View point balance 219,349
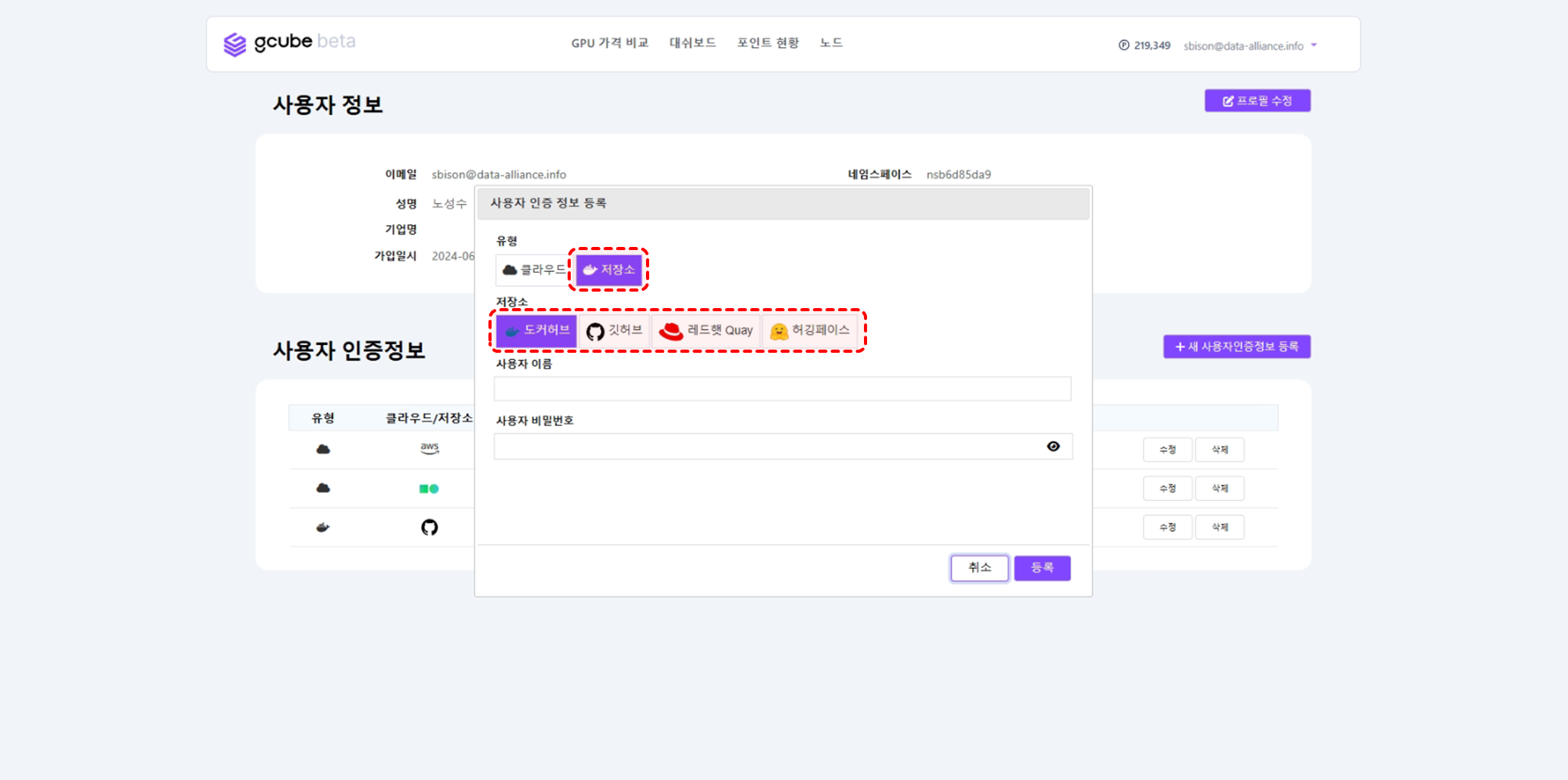 coord(1152,45)
